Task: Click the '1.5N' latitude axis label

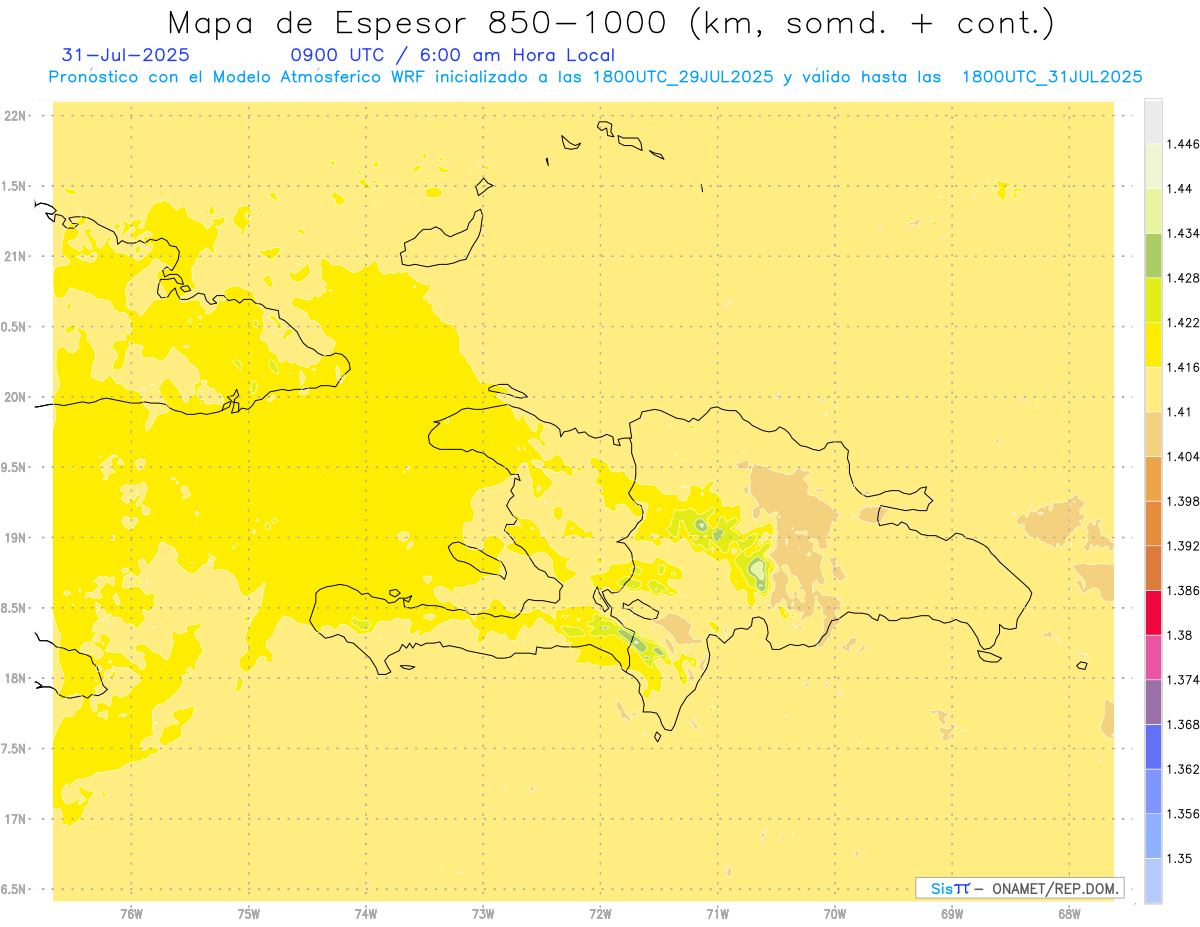Action: (x=15, y=186)
